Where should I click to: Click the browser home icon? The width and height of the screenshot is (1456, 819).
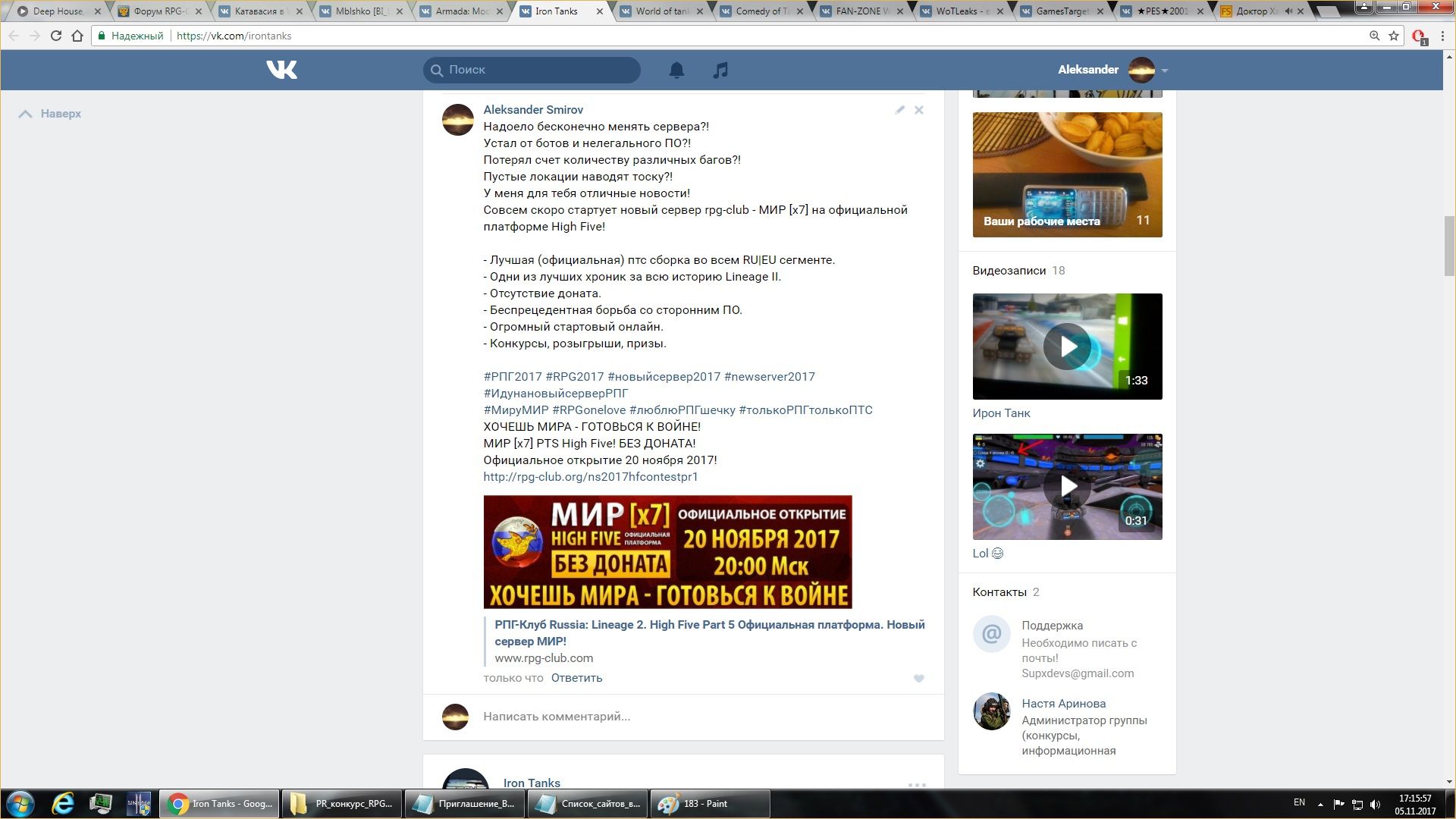[77, 36]
